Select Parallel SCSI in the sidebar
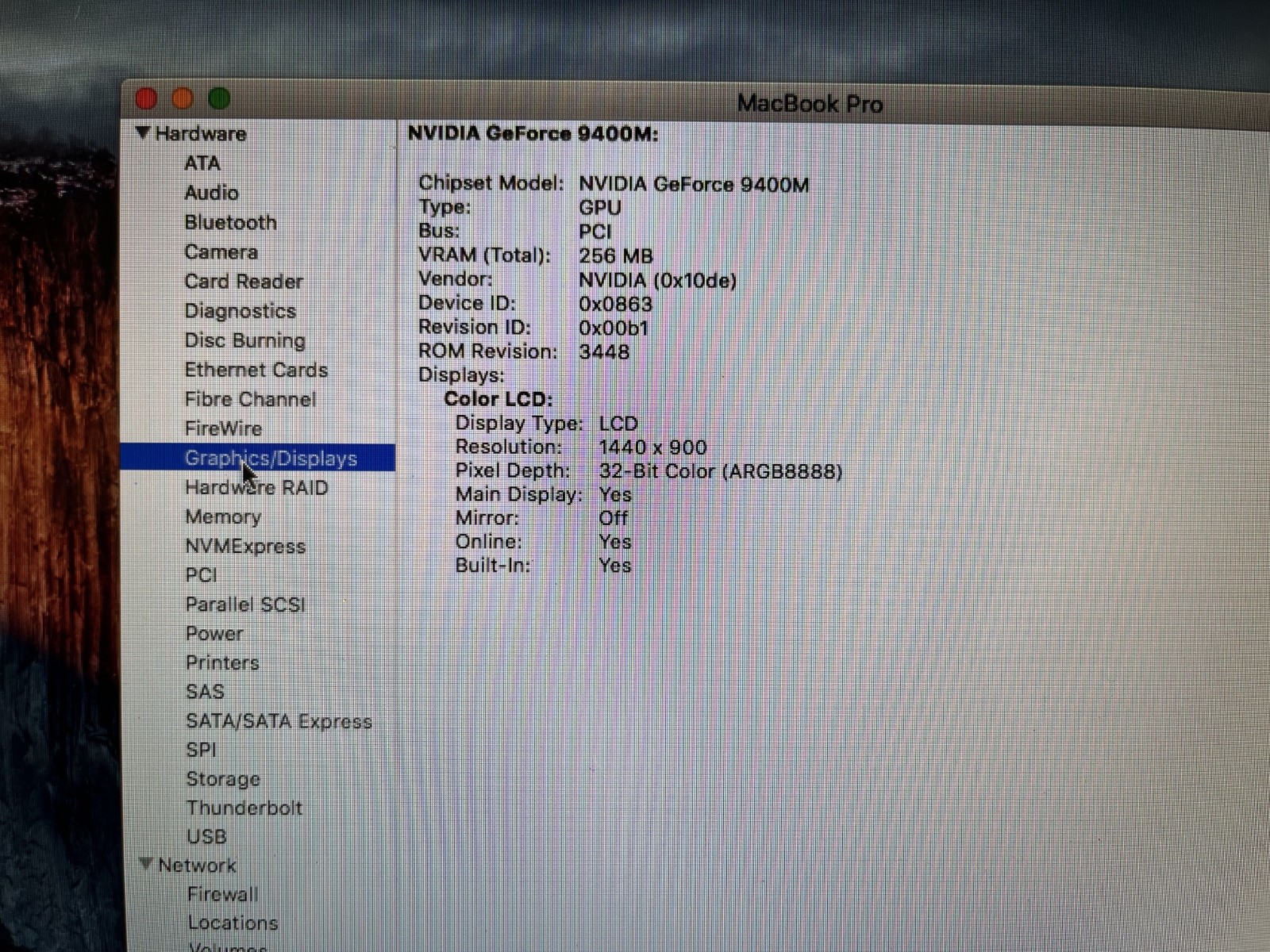Screen dimensions: 1270x952 point(245,605)
